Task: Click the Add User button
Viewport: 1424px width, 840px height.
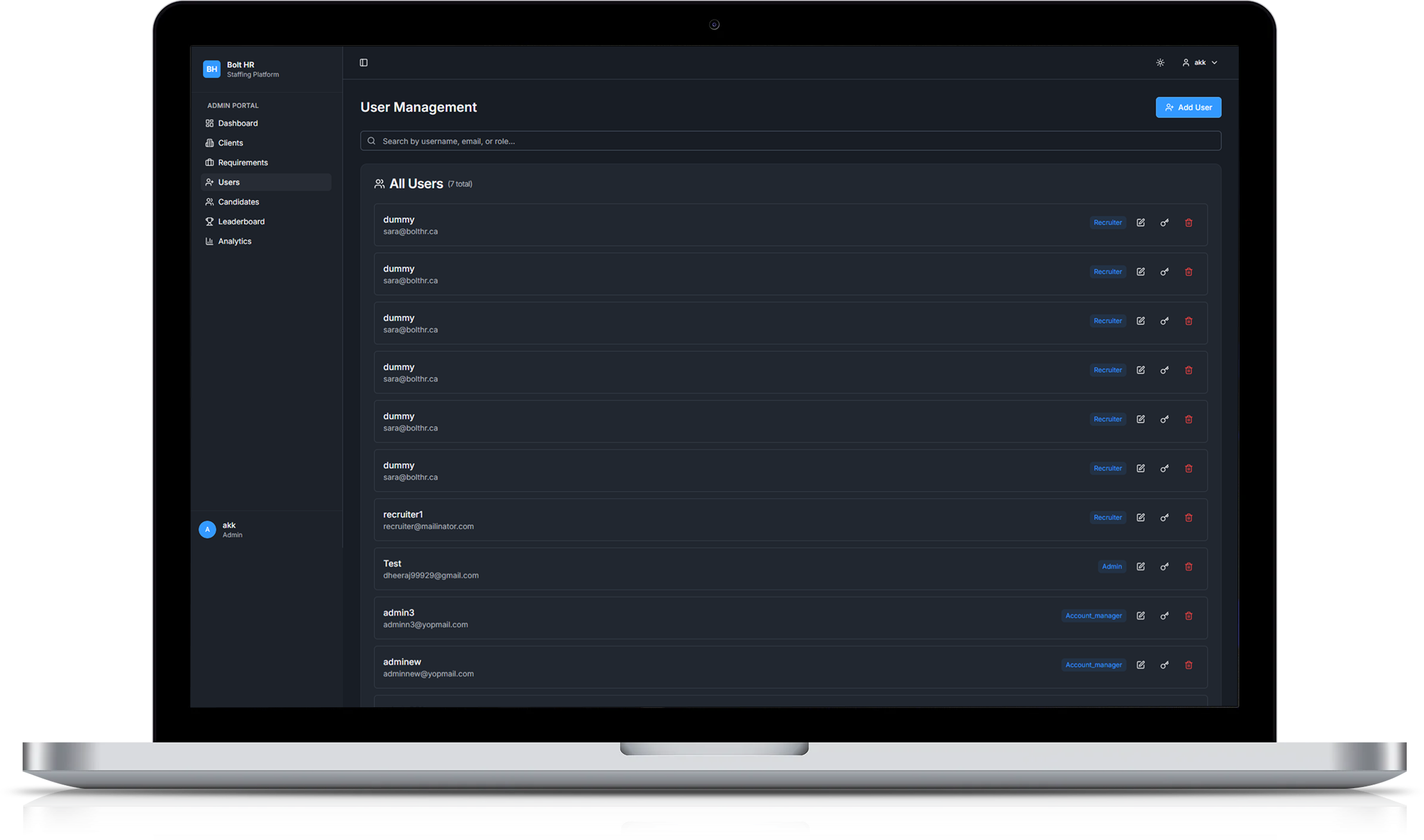Action: pos(1188,107)
